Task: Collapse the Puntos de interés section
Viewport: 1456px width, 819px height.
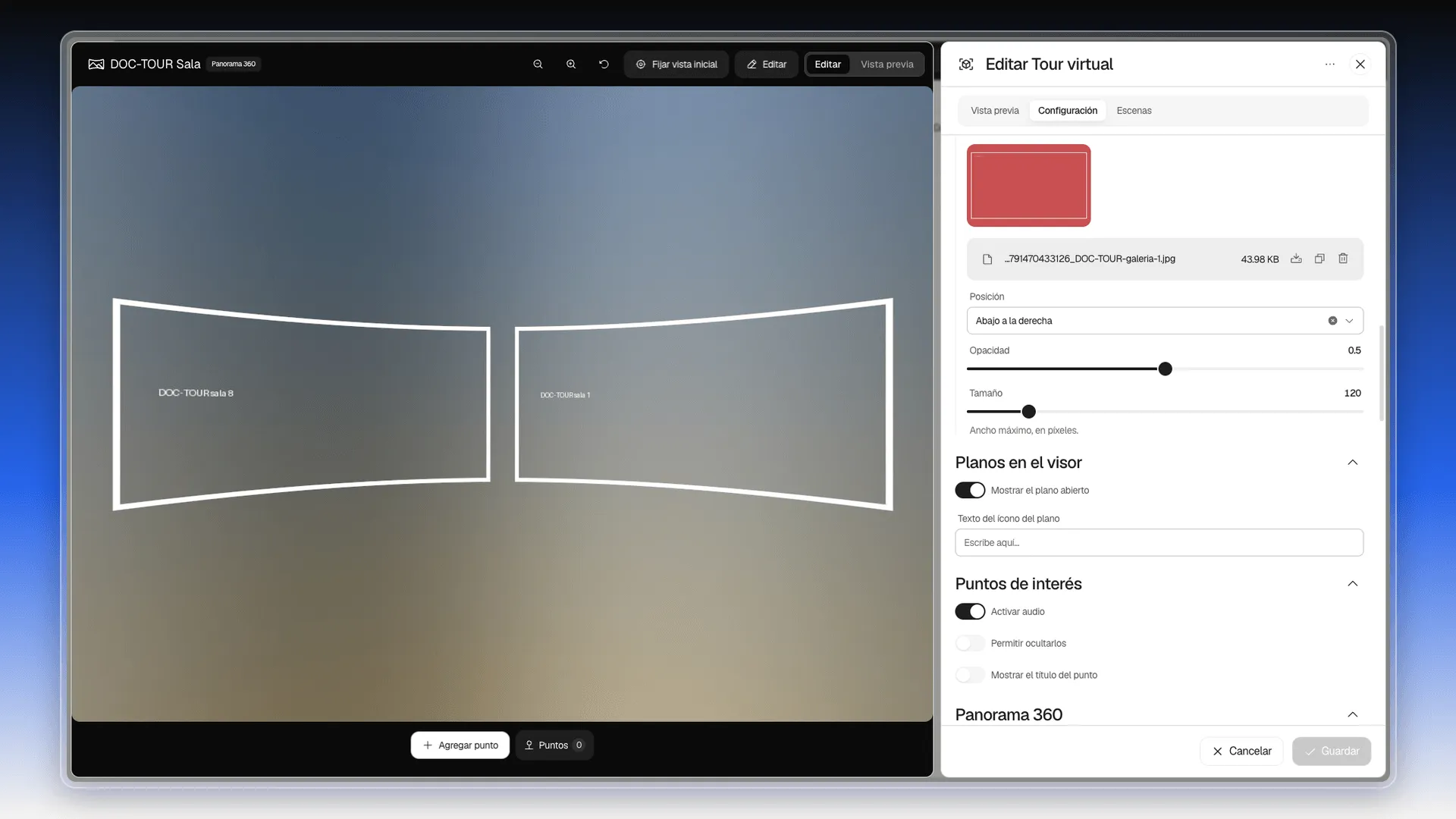Action: [1352, 584]
